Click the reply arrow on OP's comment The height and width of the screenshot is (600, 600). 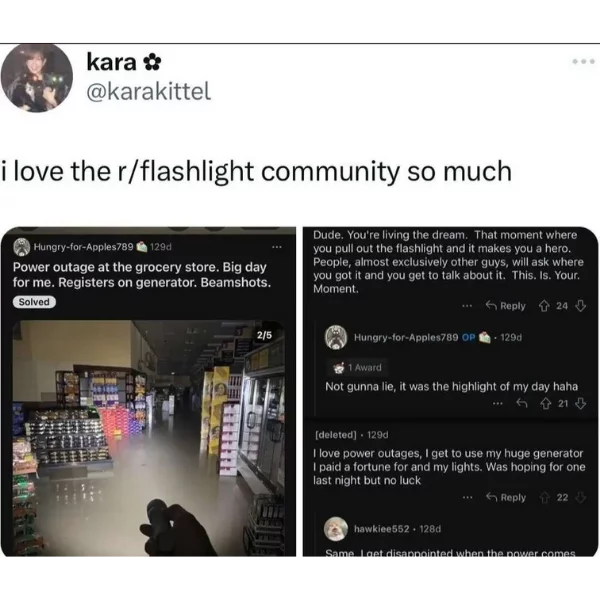(x=522, y=403)
